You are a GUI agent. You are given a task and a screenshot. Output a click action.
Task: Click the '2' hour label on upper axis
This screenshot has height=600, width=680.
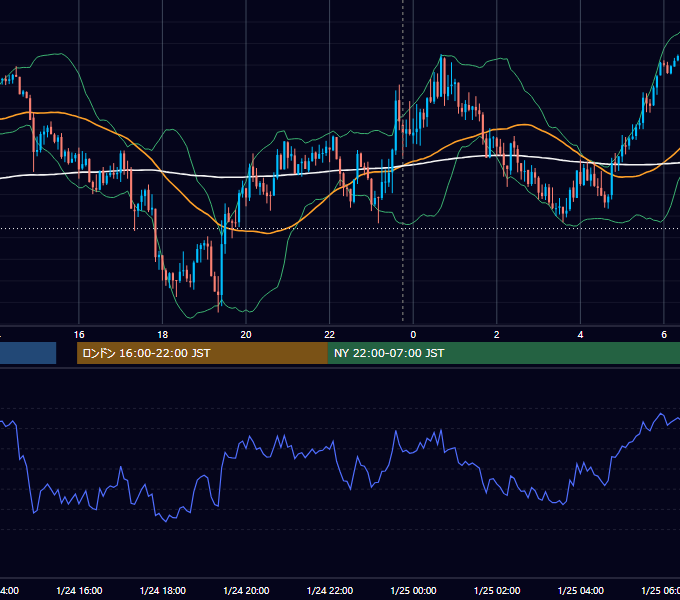point(497,335)
